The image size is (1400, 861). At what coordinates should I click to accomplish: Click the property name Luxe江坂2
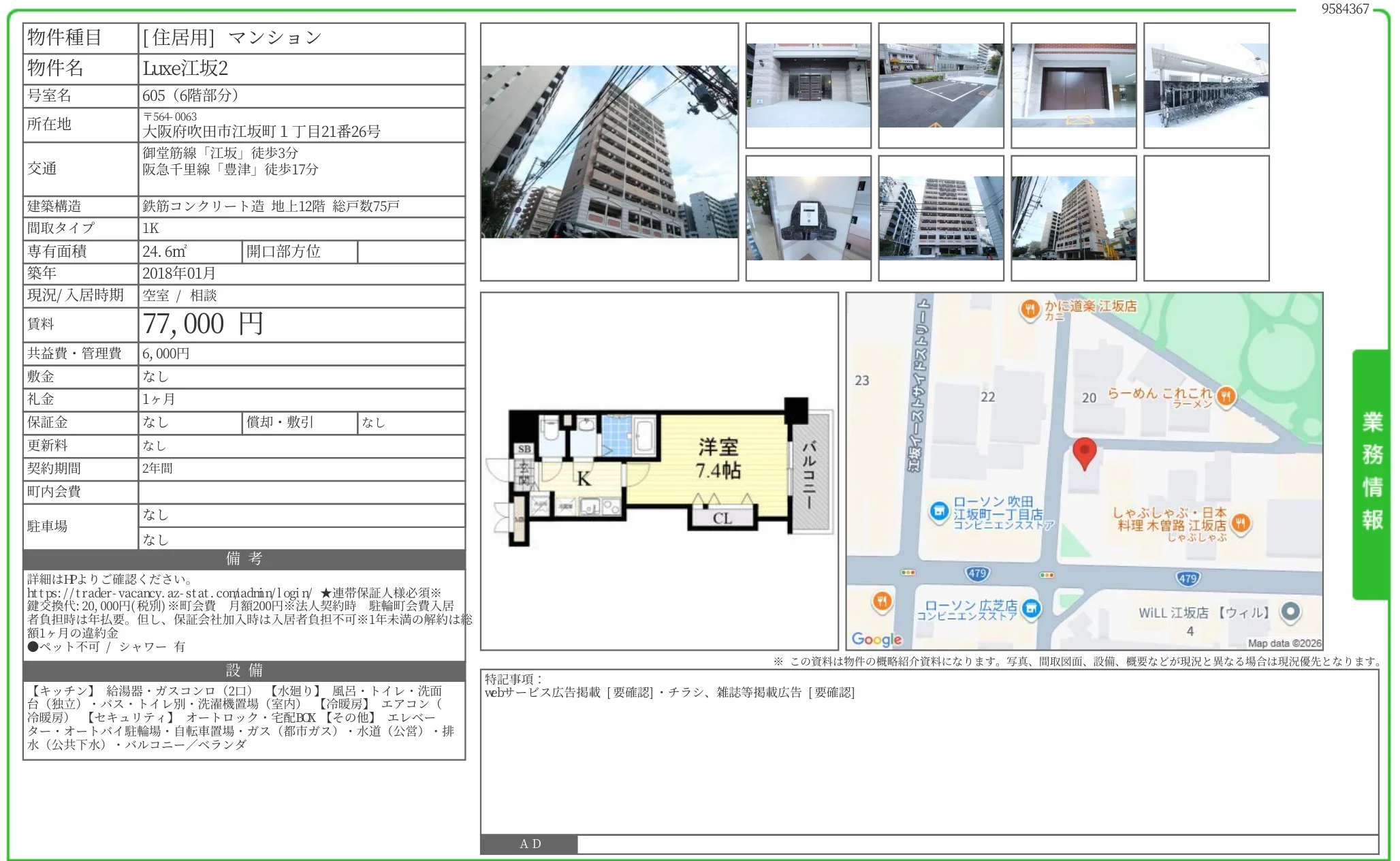[185, 68]
